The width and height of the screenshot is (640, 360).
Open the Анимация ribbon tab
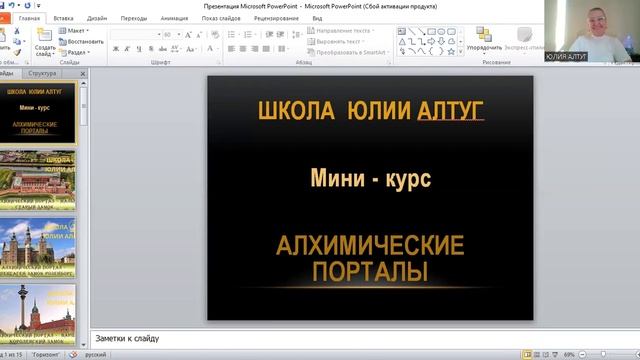click(174, 18)
